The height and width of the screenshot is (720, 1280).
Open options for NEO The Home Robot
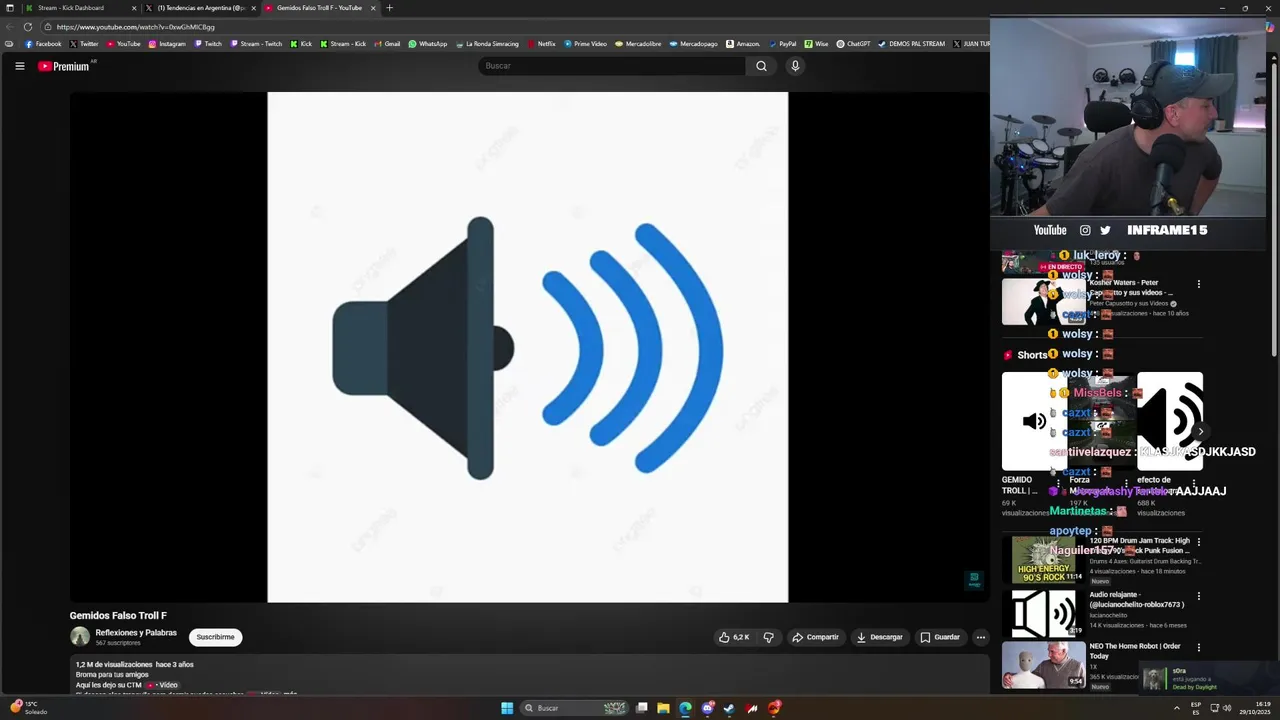pos(1198,648)
